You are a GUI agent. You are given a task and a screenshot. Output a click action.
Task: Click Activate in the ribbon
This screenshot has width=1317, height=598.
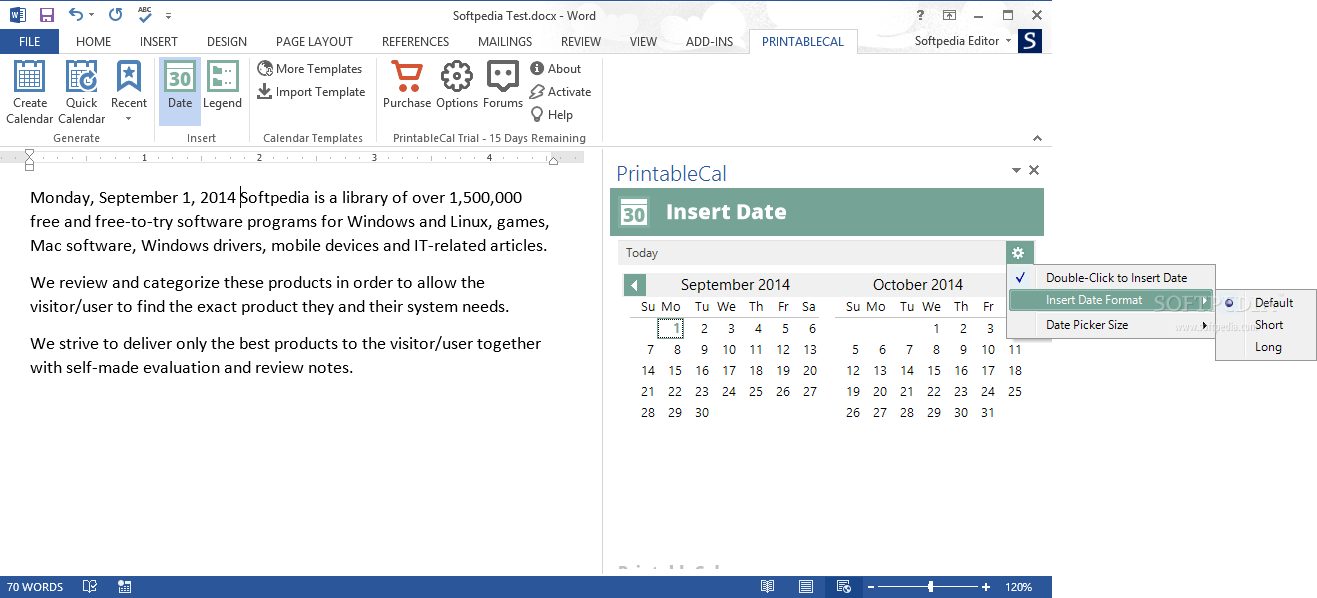pos(561,92)
